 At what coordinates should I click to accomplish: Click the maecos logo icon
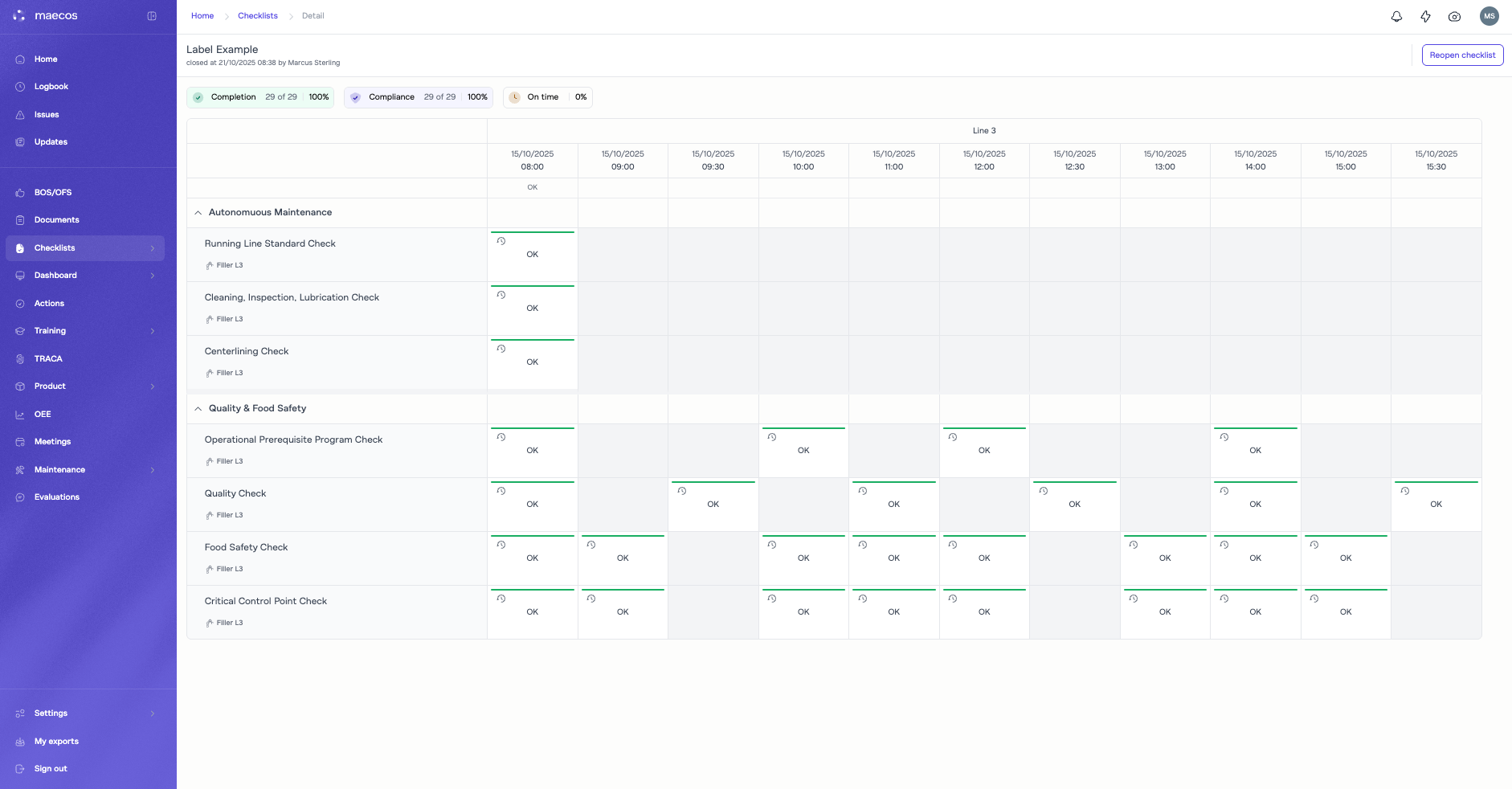click(19, 16)
